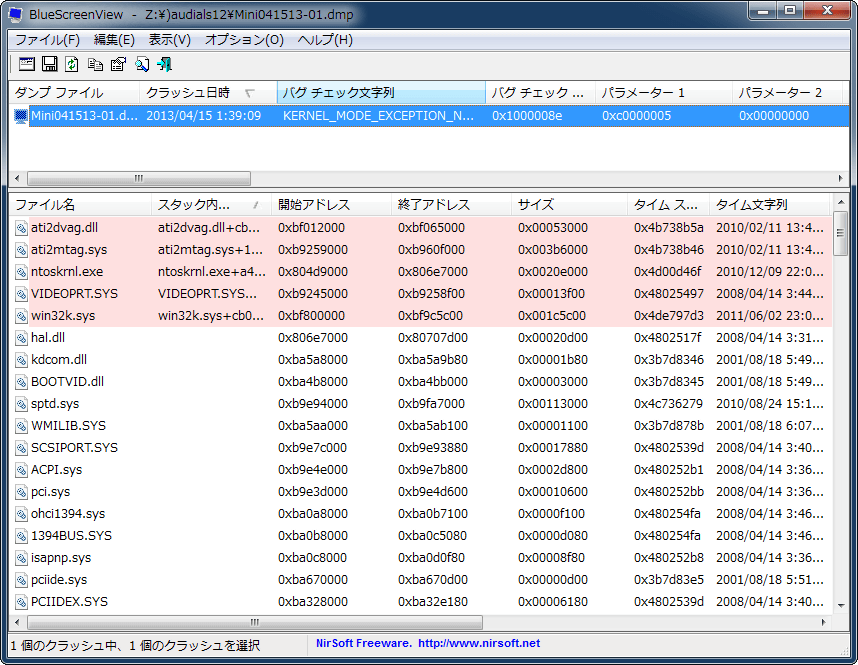Refresh the crash list via toolbar icon
This screenshot has width=858, height=665.
(72, 64)
